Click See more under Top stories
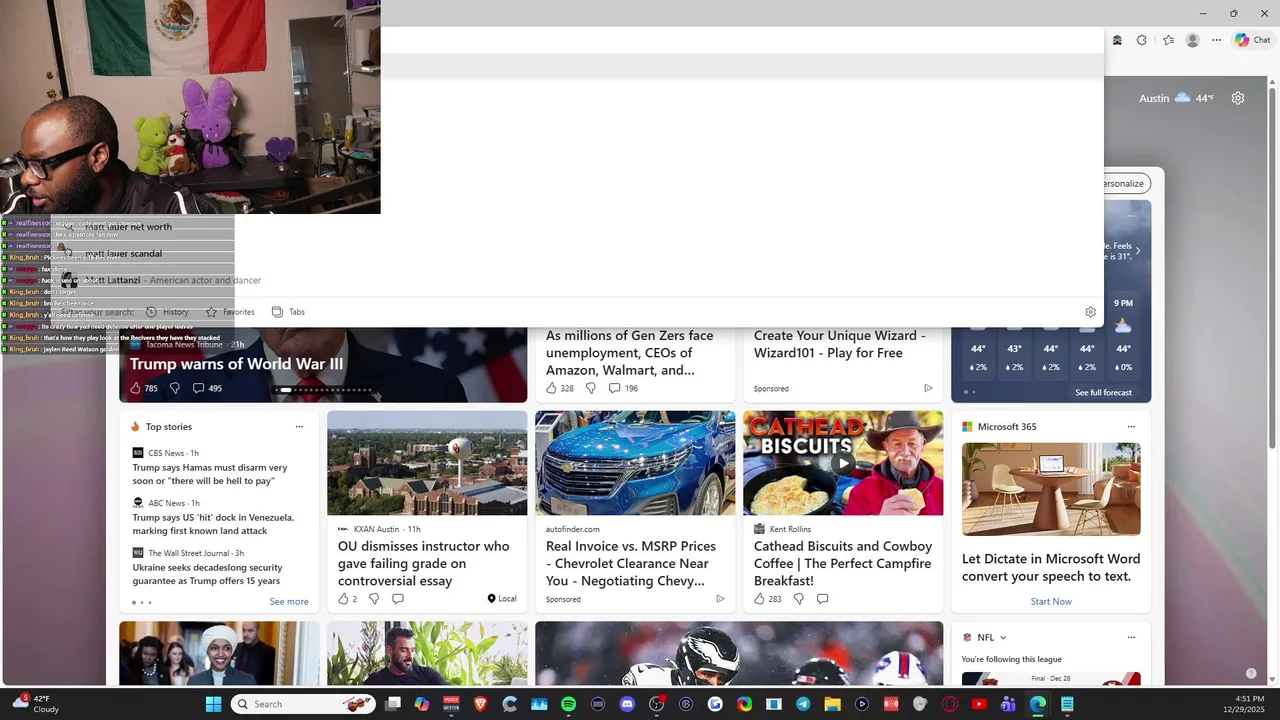The width and height of the screenshot is (1280, 720). (289, 602)
